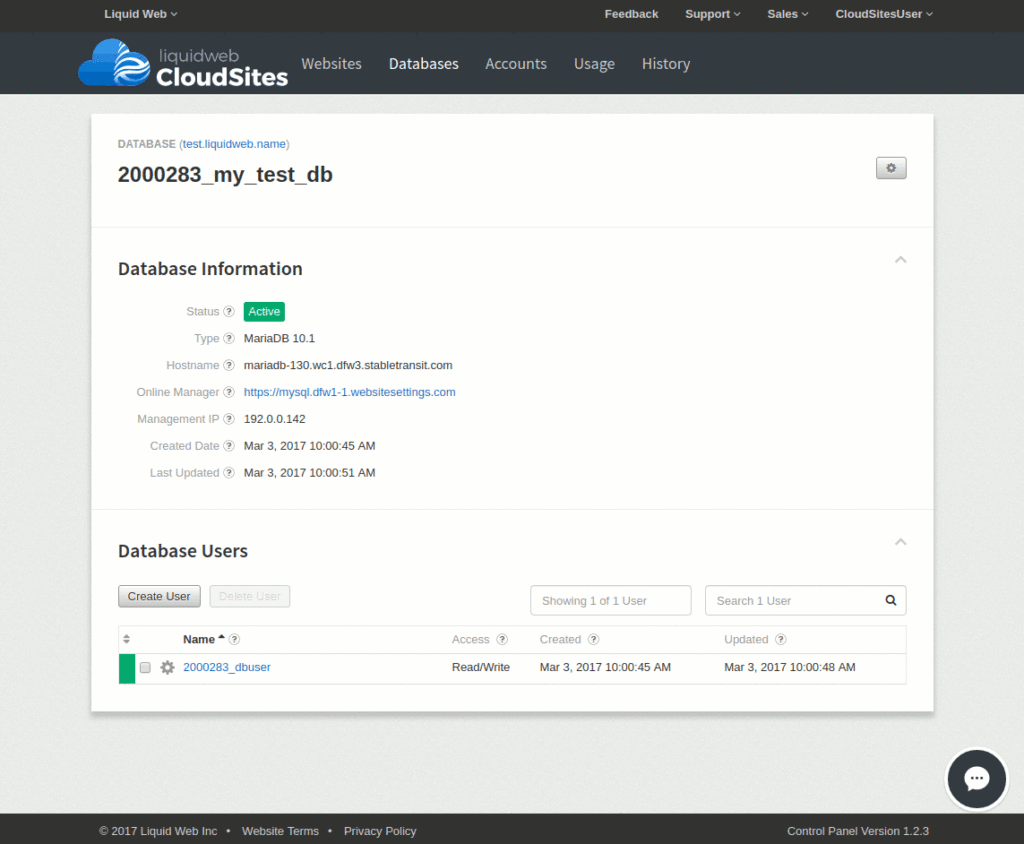
Task: Click Control Panel Version 1.2.3 text
Action: tap(857, 831)
